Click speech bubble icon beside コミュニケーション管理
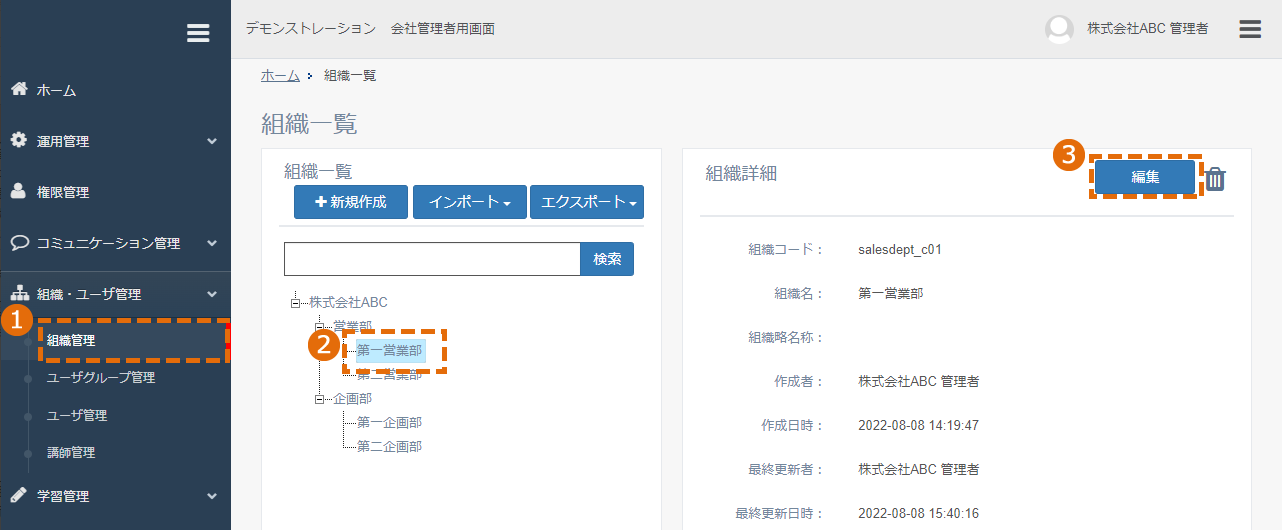 (x=18, y=242)
